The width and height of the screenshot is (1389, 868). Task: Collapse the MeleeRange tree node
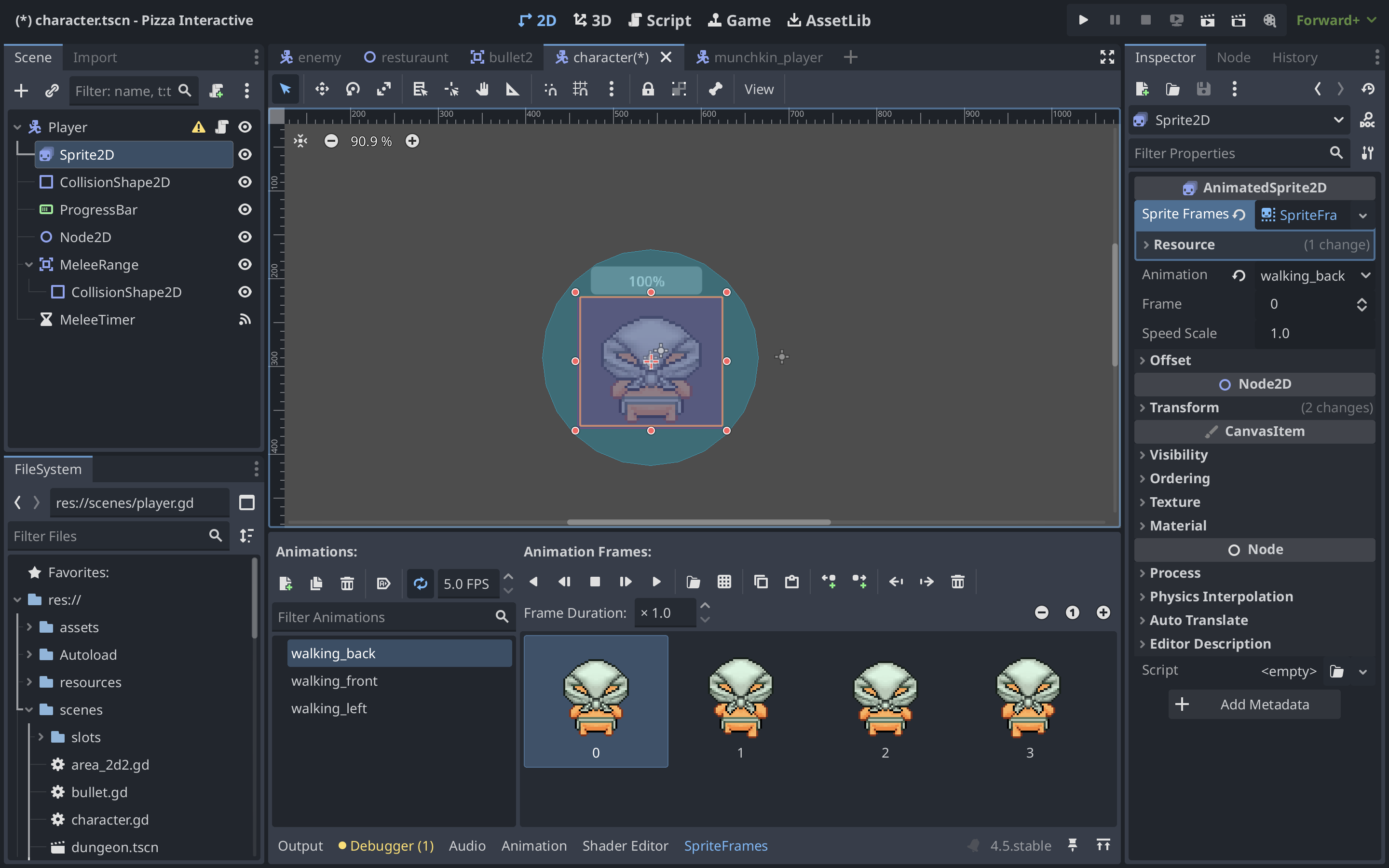coord(29,265)
